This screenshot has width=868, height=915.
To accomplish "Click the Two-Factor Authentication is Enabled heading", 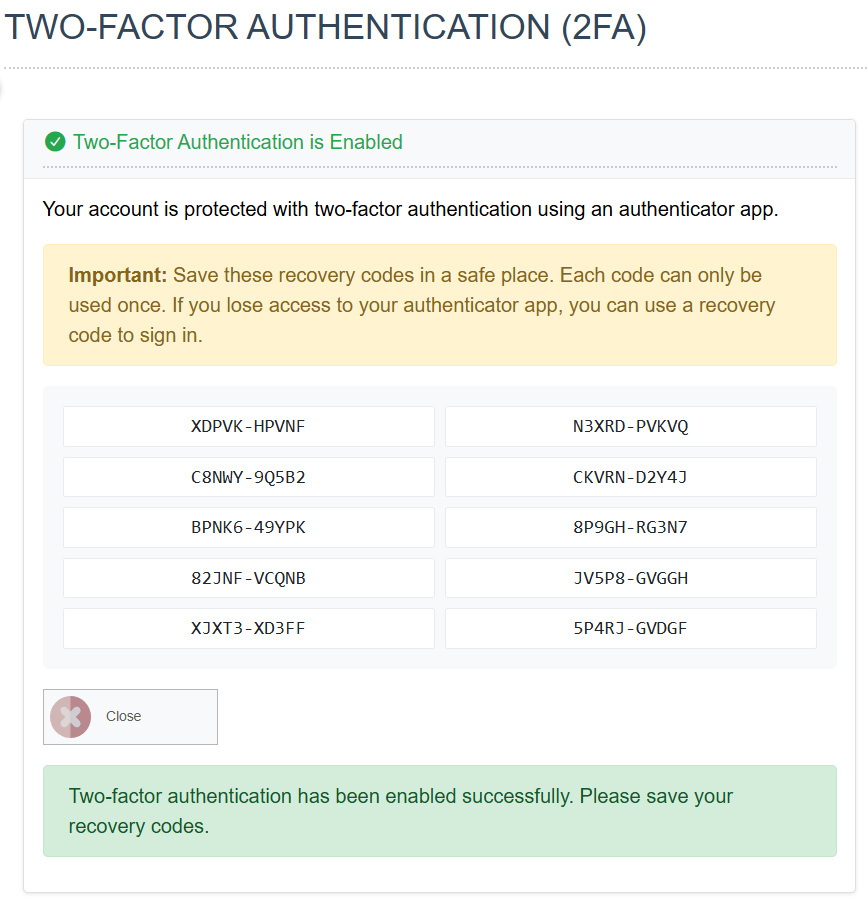I will click(238, 142).
